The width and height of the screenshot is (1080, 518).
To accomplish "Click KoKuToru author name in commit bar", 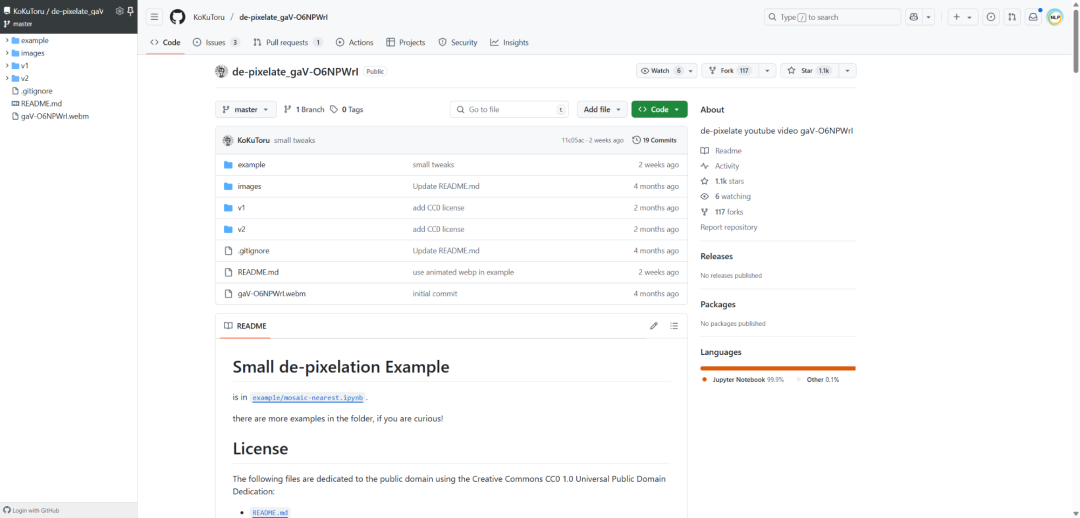I will pyautogui.click(x=253, y=141).
